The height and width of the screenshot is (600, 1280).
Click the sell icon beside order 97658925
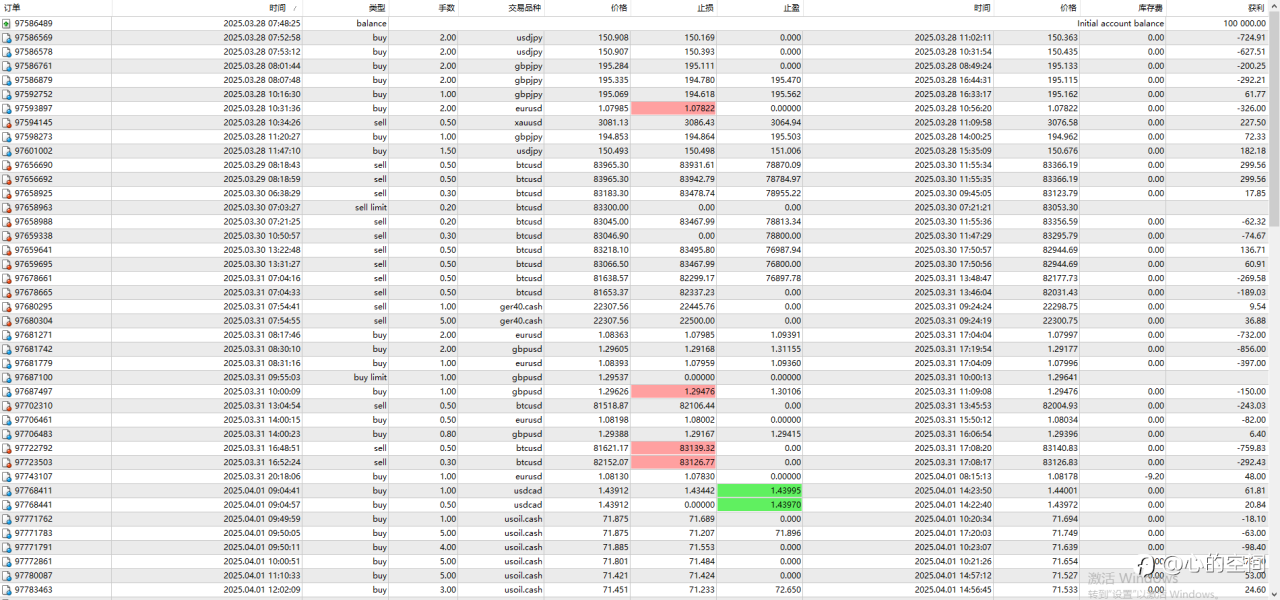[7, 193]
